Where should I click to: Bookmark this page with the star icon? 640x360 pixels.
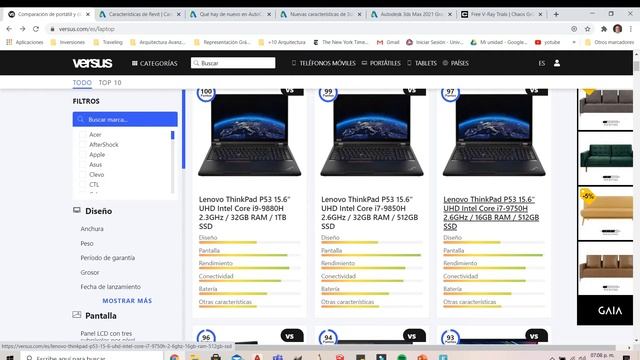[x=587, y=29]
